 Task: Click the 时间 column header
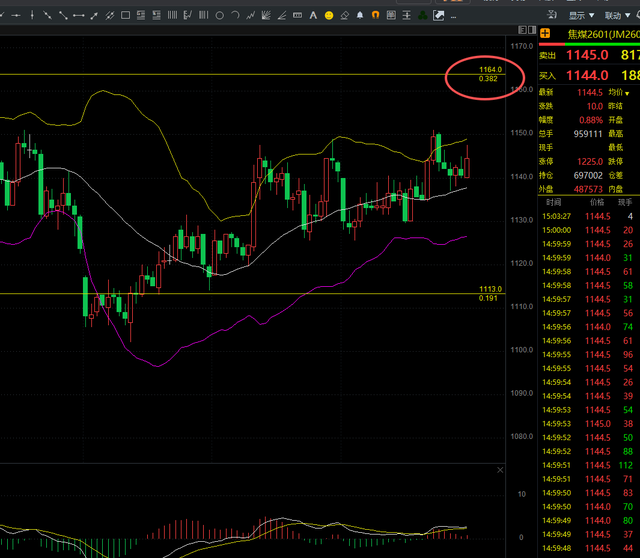[x=553, y=202]
